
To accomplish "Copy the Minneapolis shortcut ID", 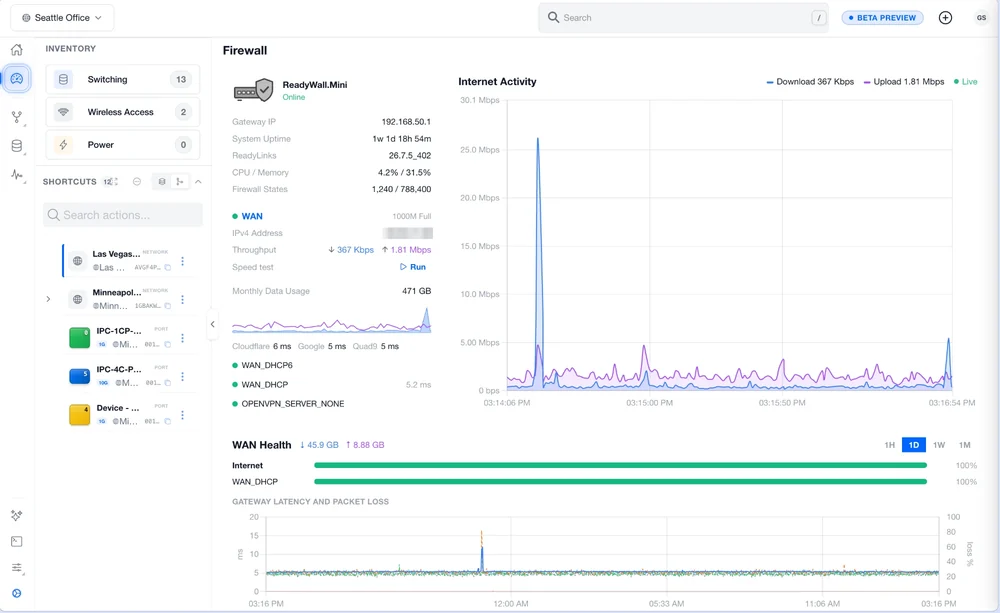I will pos(168,306).
